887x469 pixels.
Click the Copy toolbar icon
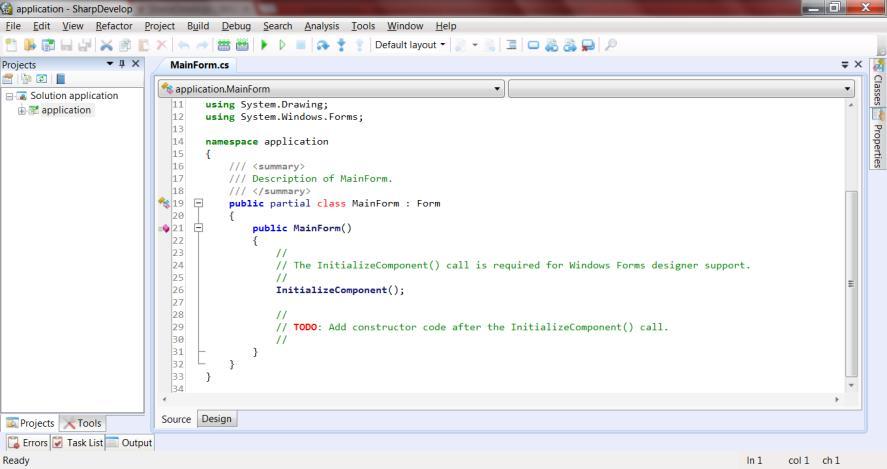coord(125,45)
